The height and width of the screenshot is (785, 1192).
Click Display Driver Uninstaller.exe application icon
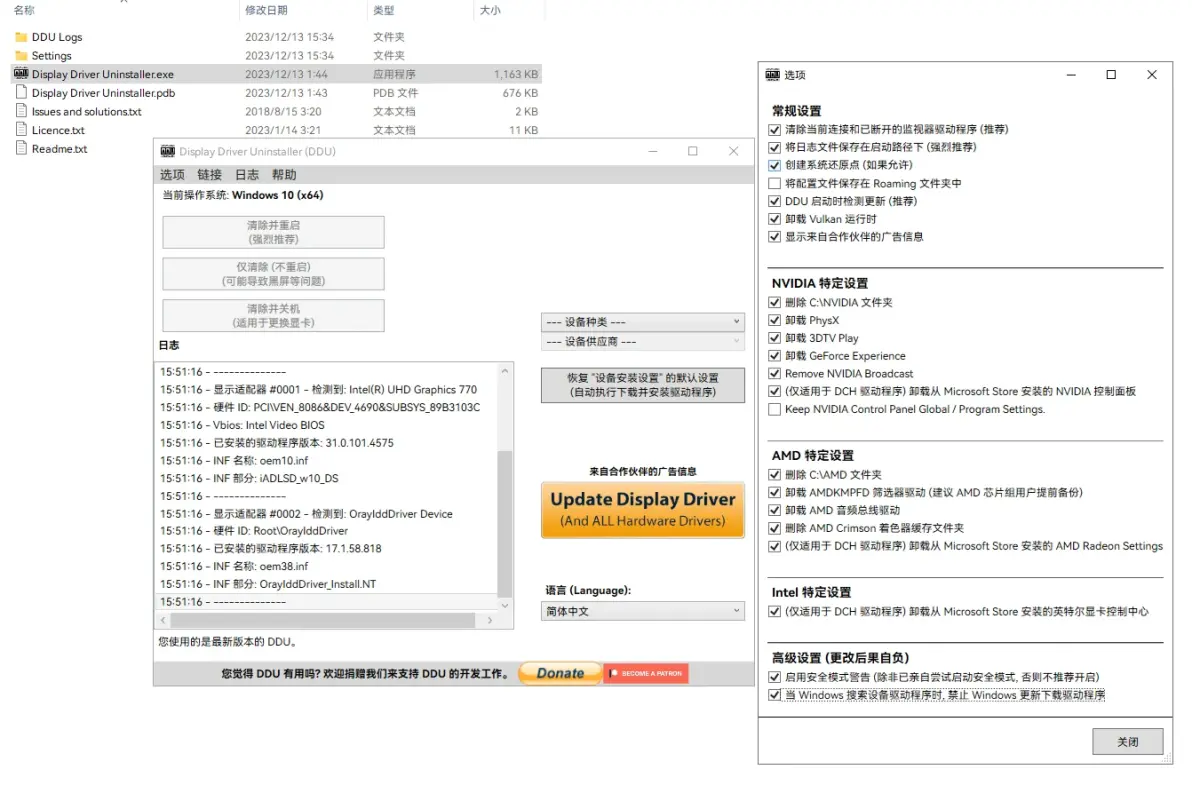[x=21, y=74]
